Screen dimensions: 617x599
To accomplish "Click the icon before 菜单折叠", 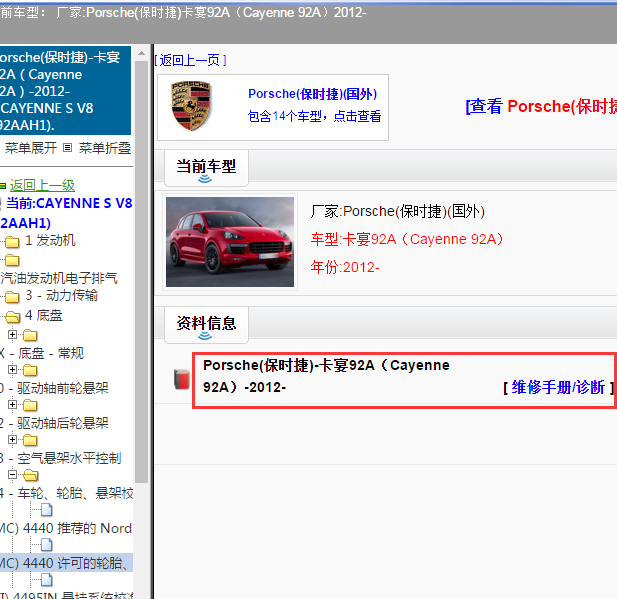I will coord(68,148).
